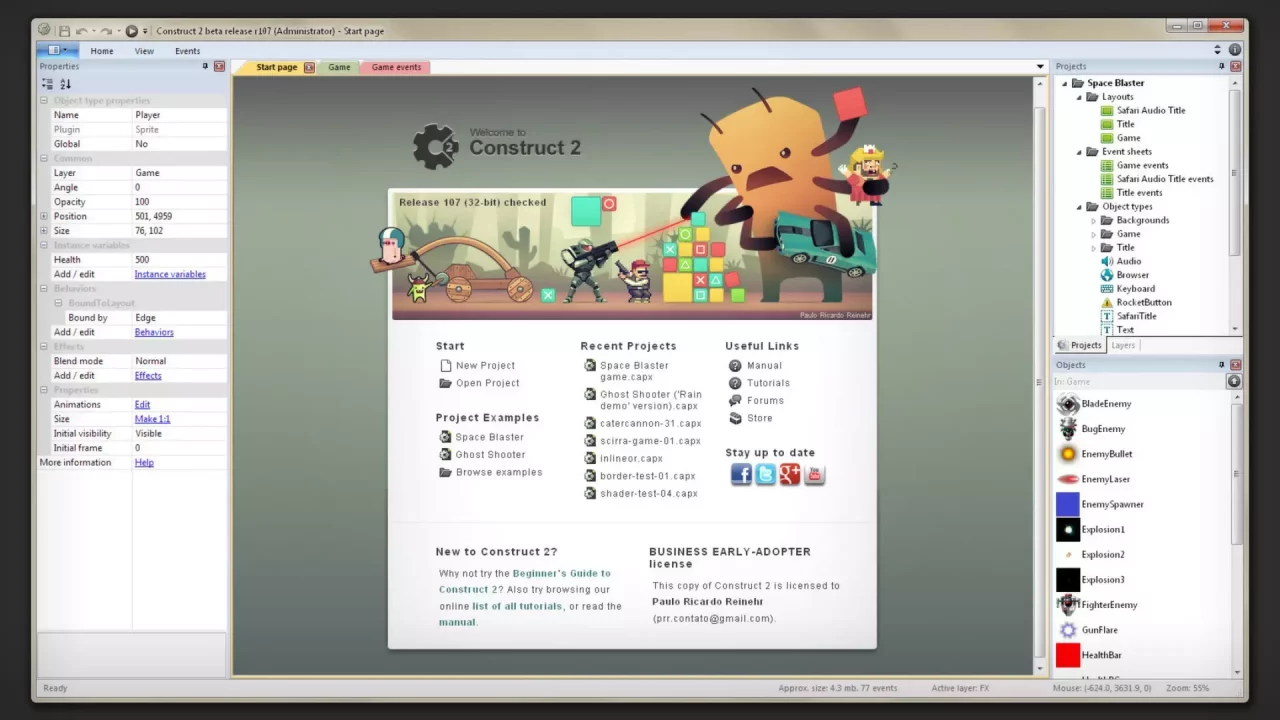Image resolution: width=1280 pixels, height=720 pixels.
Task: Open the Events ribbon tab
Action: pos(187,51)
